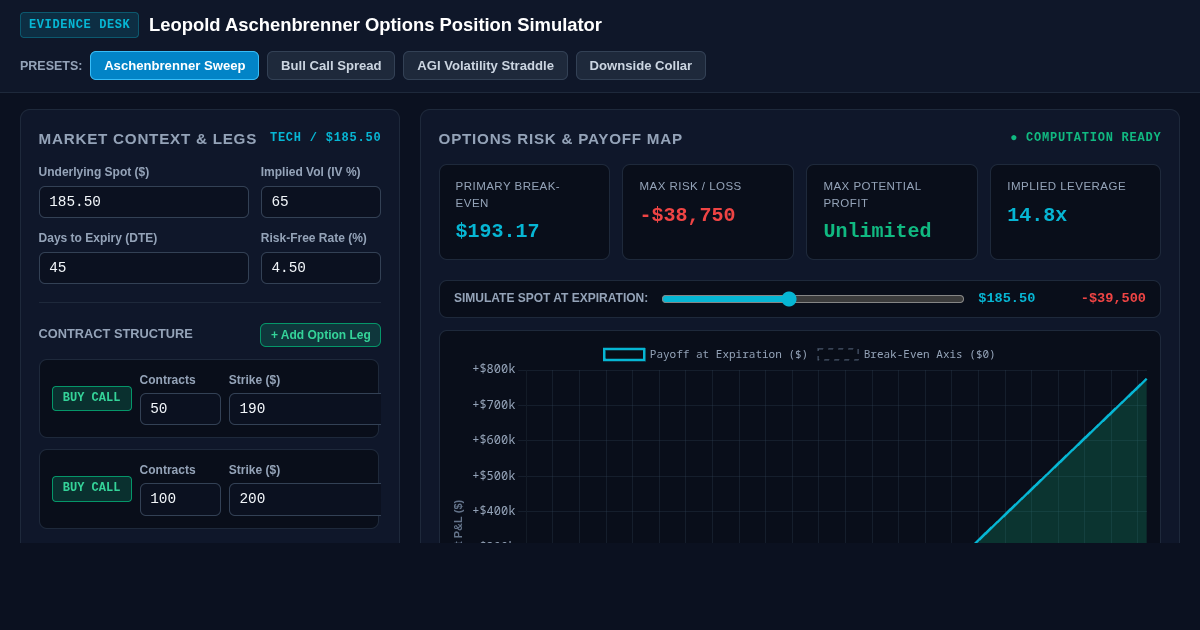Click the simulated spot readout $185.50
Screen dimensions: 1200x630
coord(1006,299)
